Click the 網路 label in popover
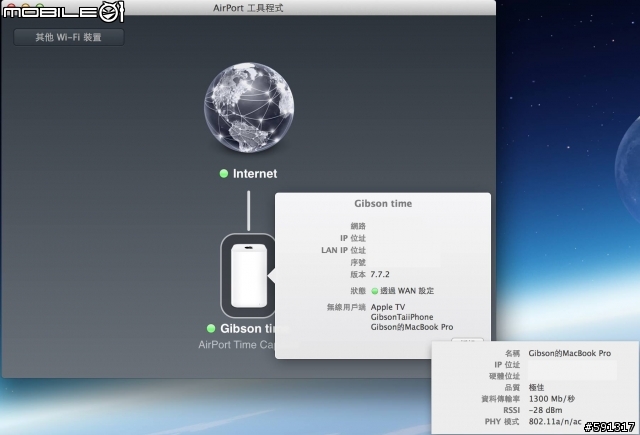The height and width of the screenshot is (435, 640). (x=358, y=226)
